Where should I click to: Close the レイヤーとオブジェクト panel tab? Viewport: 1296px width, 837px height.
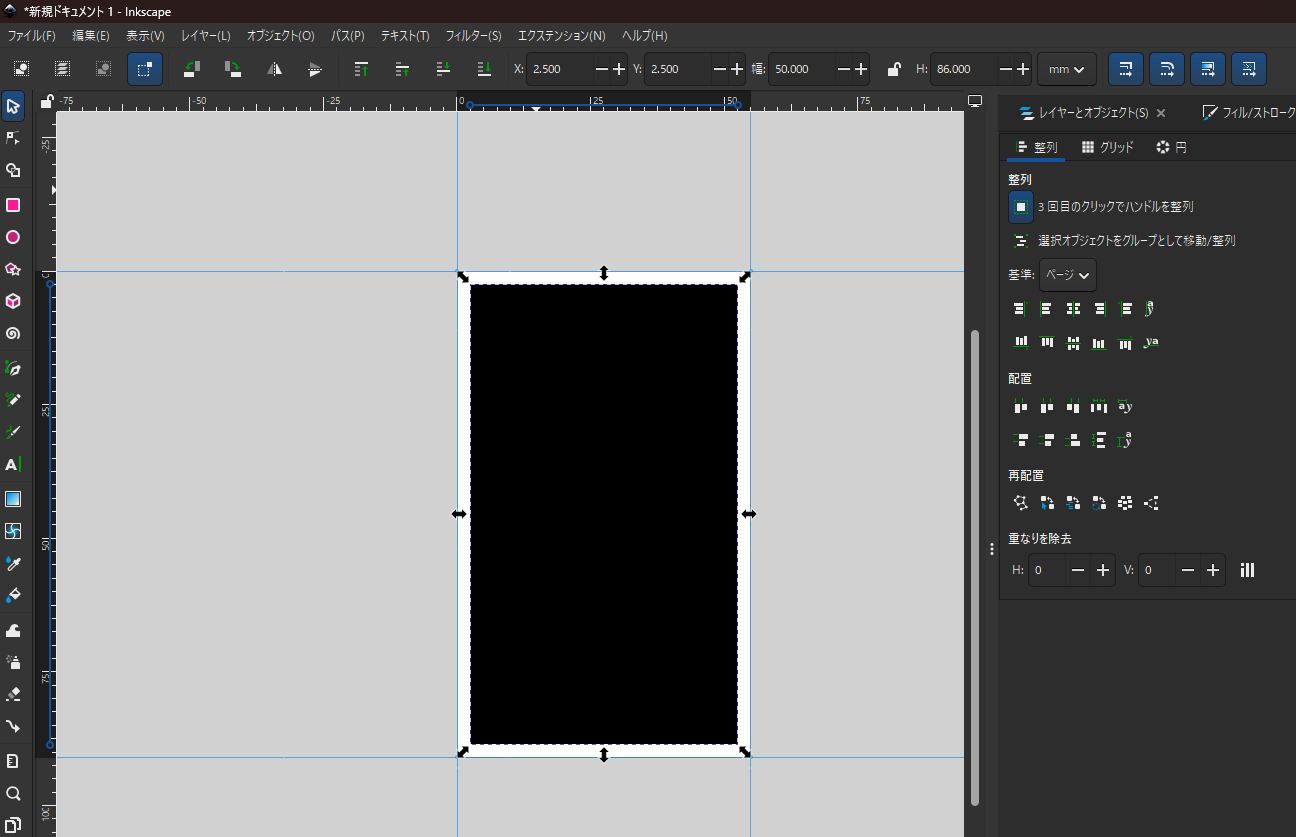coord(1161,113)
